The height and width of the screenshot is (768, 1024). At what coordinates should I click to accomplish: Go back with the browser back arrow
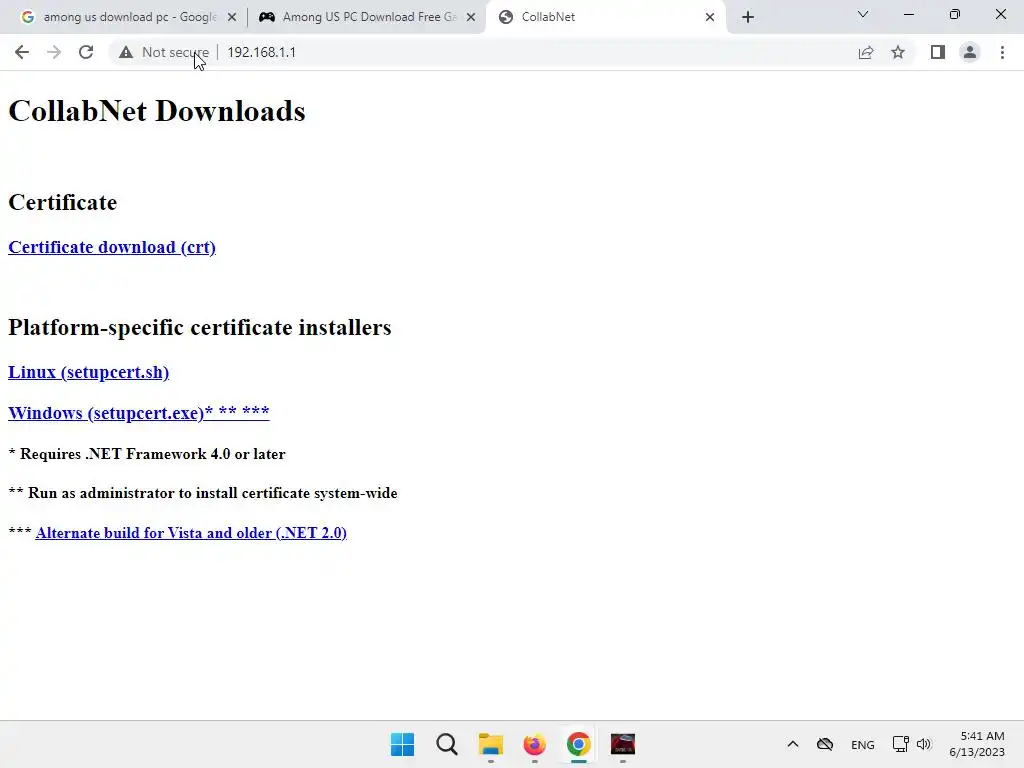[x=22, y=52]
